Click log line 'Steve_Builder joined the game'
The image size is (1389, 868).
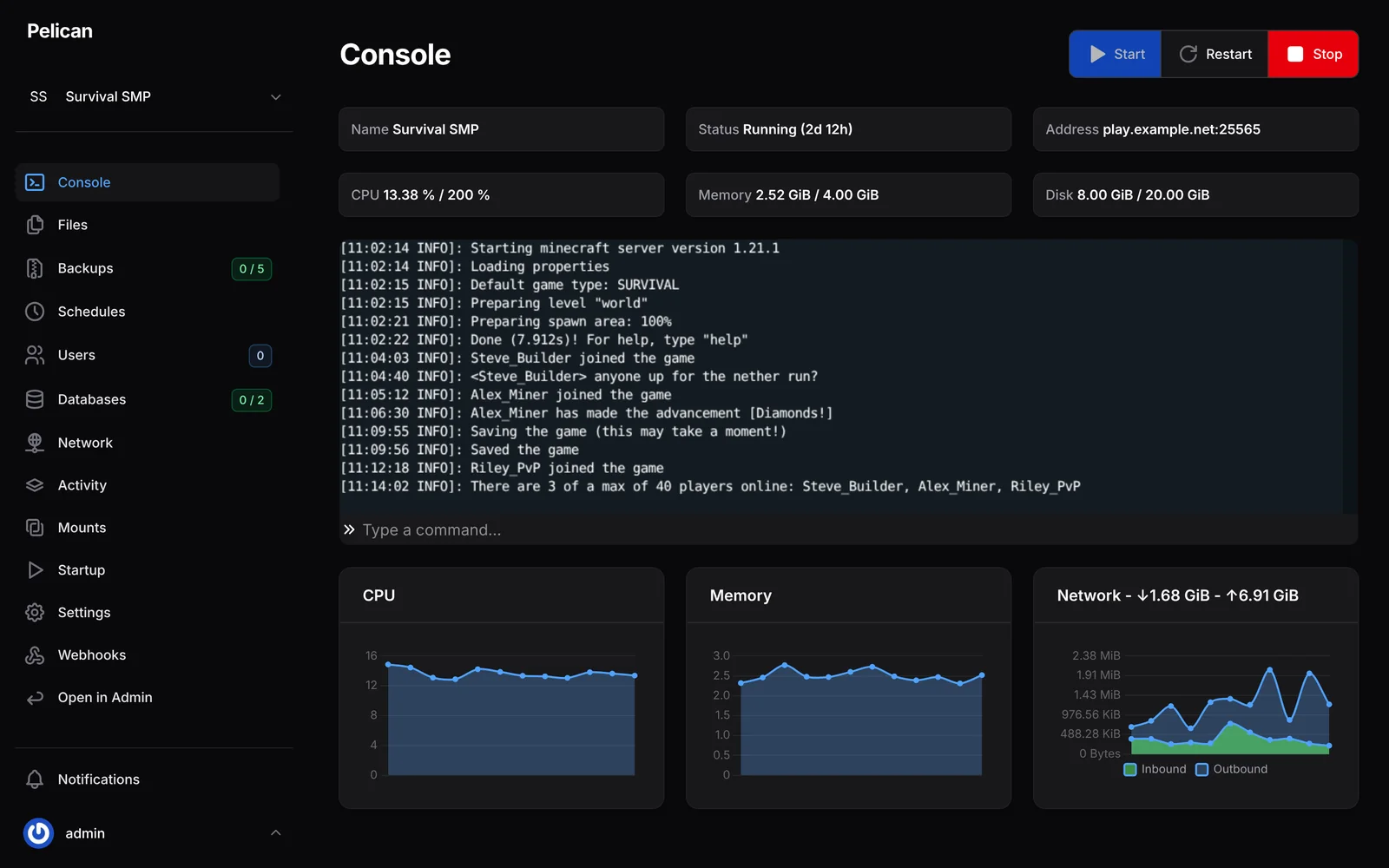[517, 358]
